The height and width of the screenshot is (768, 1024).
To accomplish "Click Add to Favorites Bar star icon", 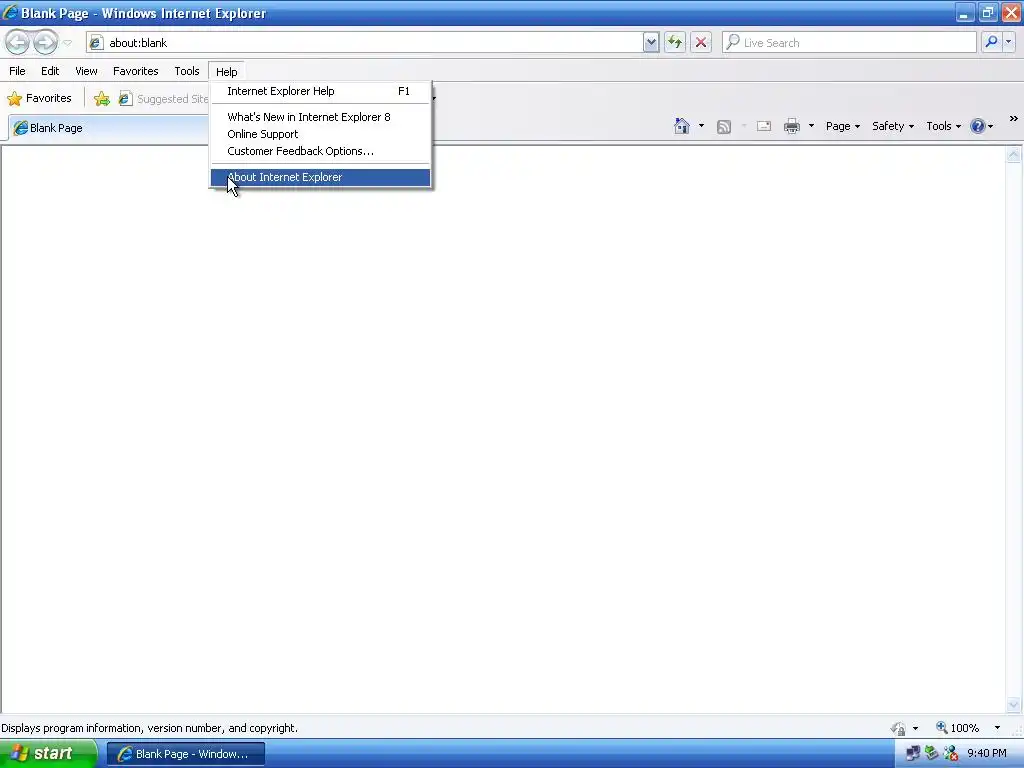I will 102,99.
